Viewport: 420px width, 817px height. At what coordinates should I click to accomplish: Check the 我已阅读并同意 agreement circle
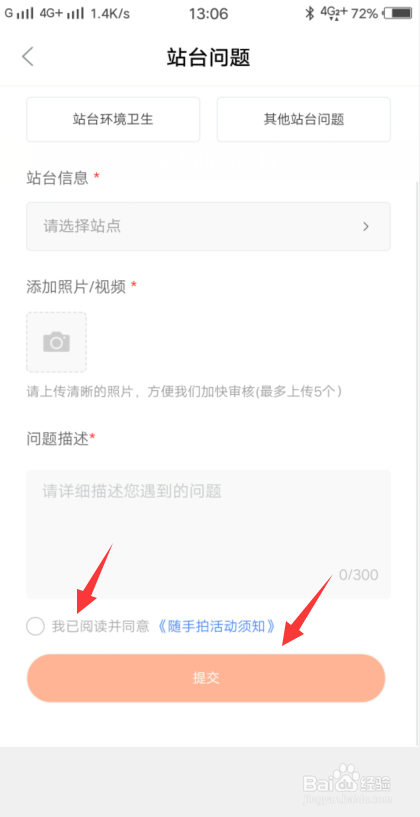pos(35,626)
